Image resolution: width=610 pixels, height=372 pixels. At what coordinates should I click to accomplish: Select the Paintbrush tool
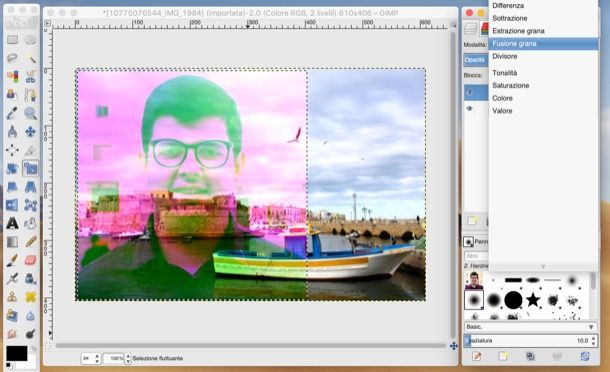12,260
